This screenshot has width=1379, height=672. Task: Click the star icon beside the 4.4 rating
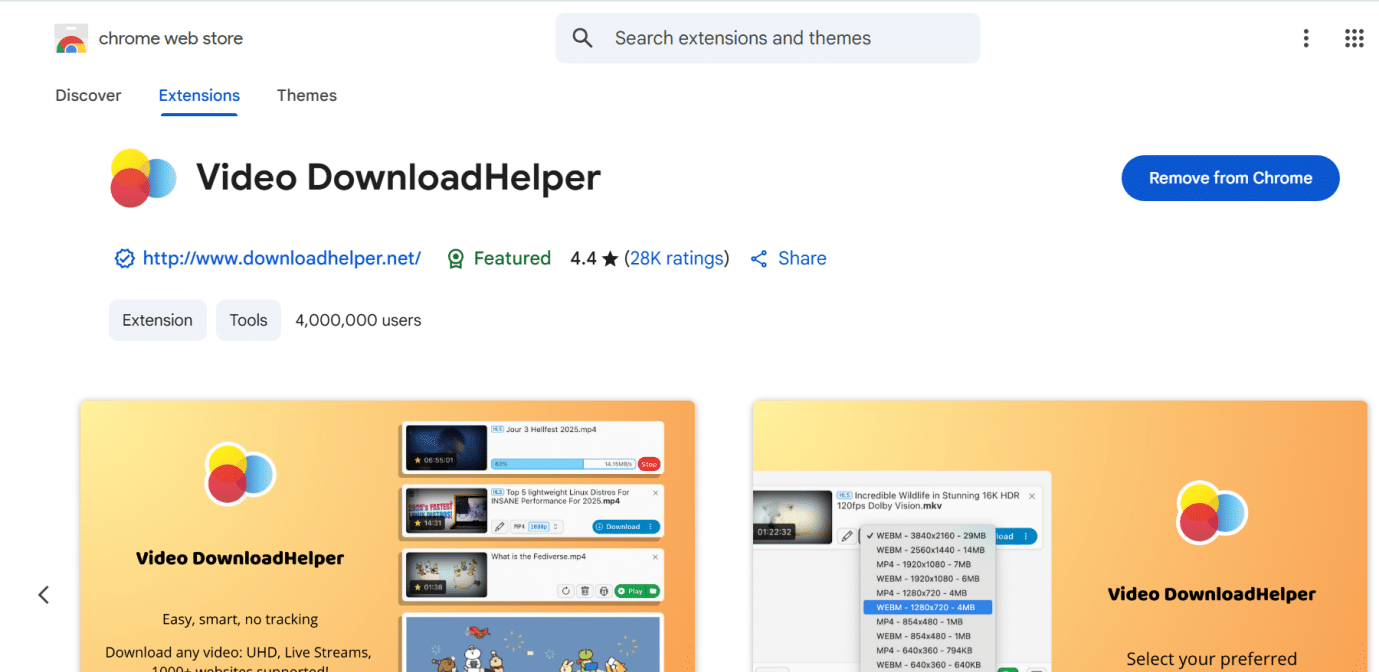[x=611, y=258]
